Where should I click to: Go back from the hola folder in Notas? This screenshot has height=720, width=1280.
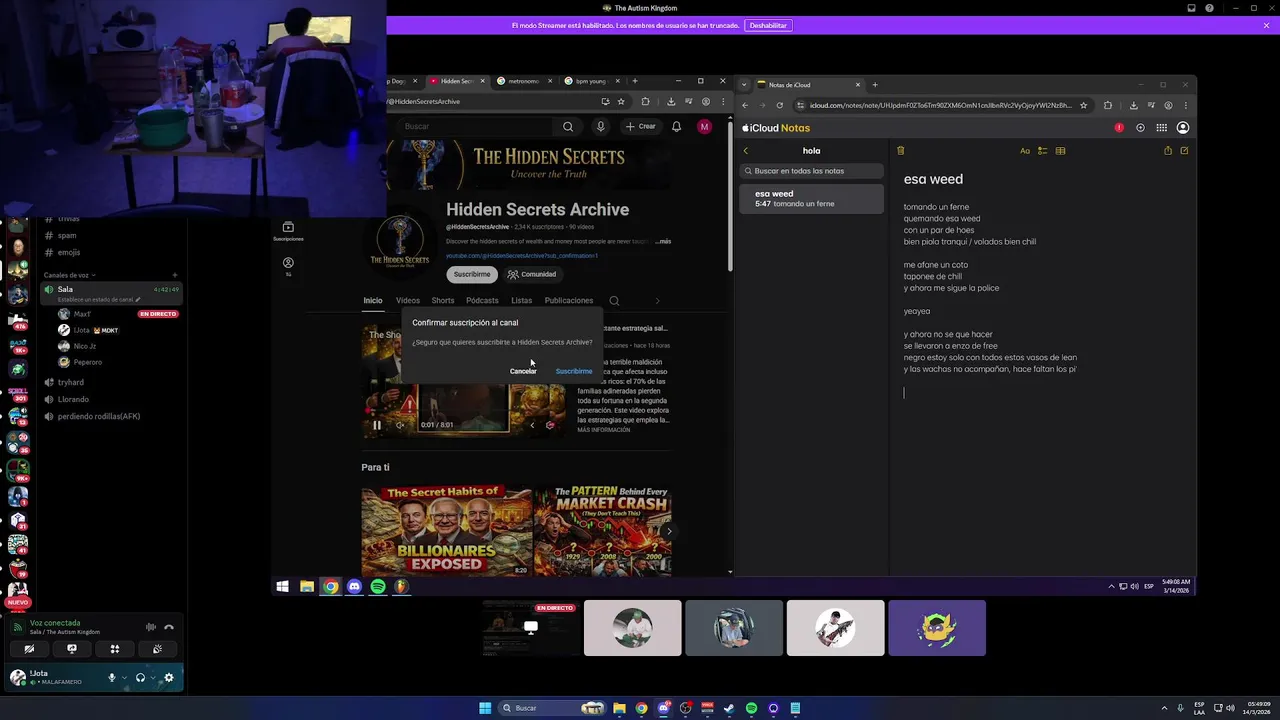coord(745,151)
